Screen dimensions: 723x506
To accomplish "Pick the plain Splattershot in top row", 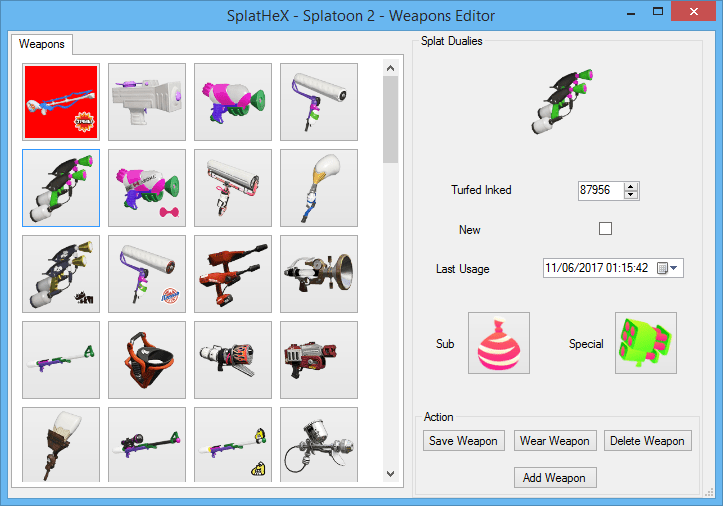I will 233,102.
